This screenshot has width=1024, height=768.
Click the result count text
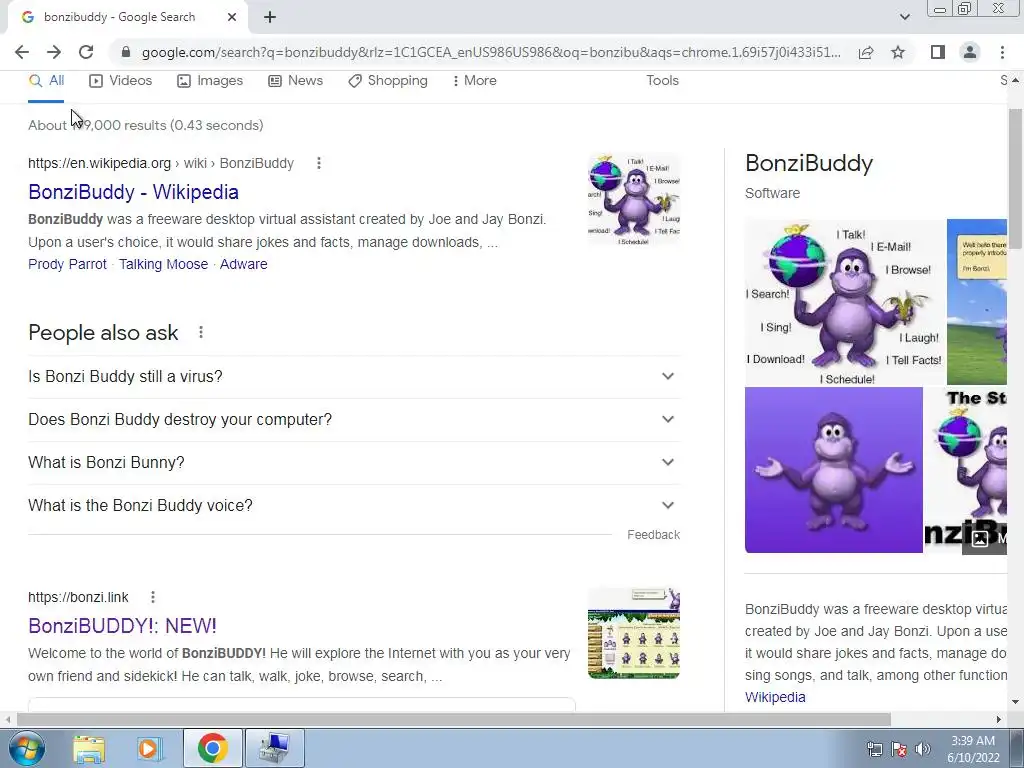point(146,125)
